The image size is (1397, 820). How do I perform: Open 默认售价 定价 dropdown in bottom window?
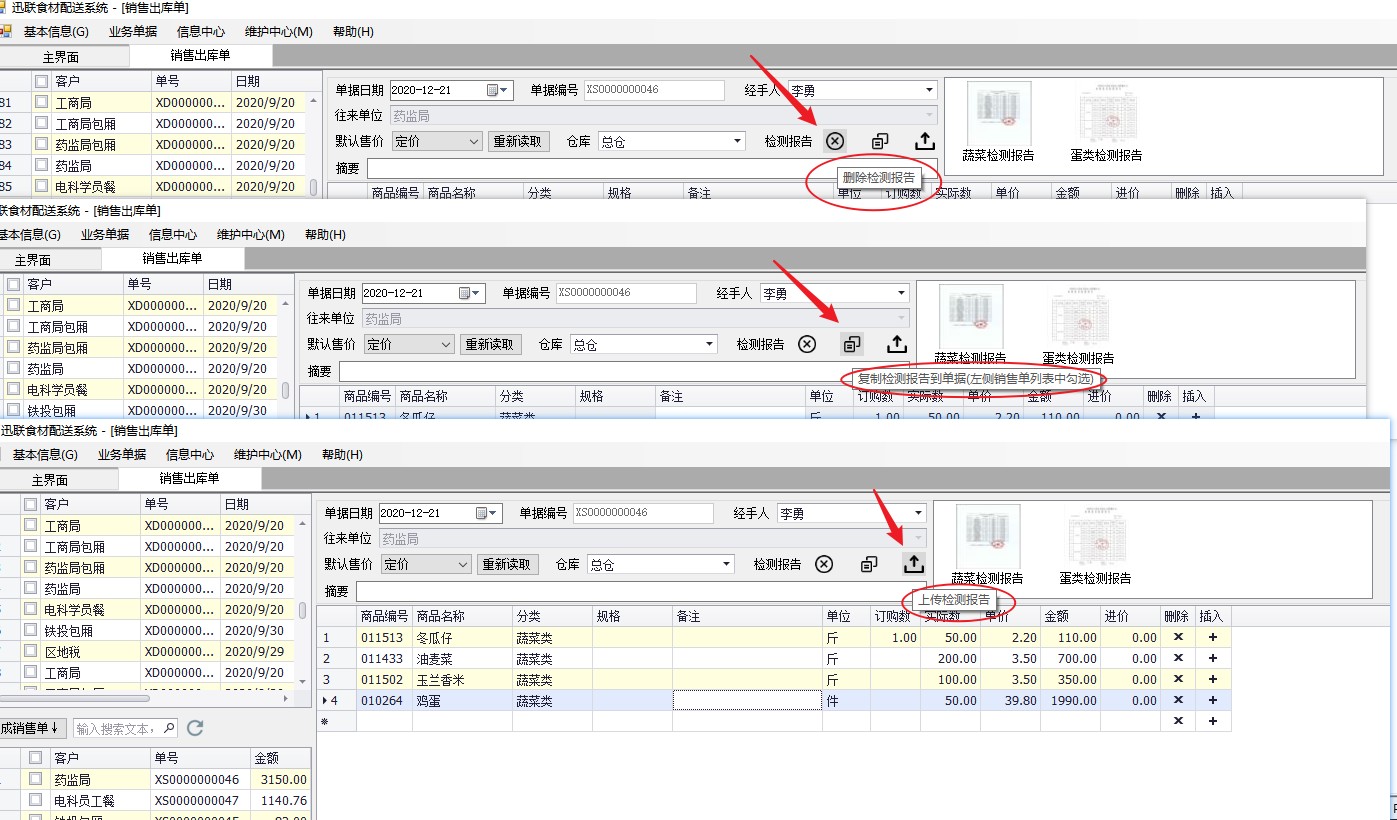pos(463,564)
